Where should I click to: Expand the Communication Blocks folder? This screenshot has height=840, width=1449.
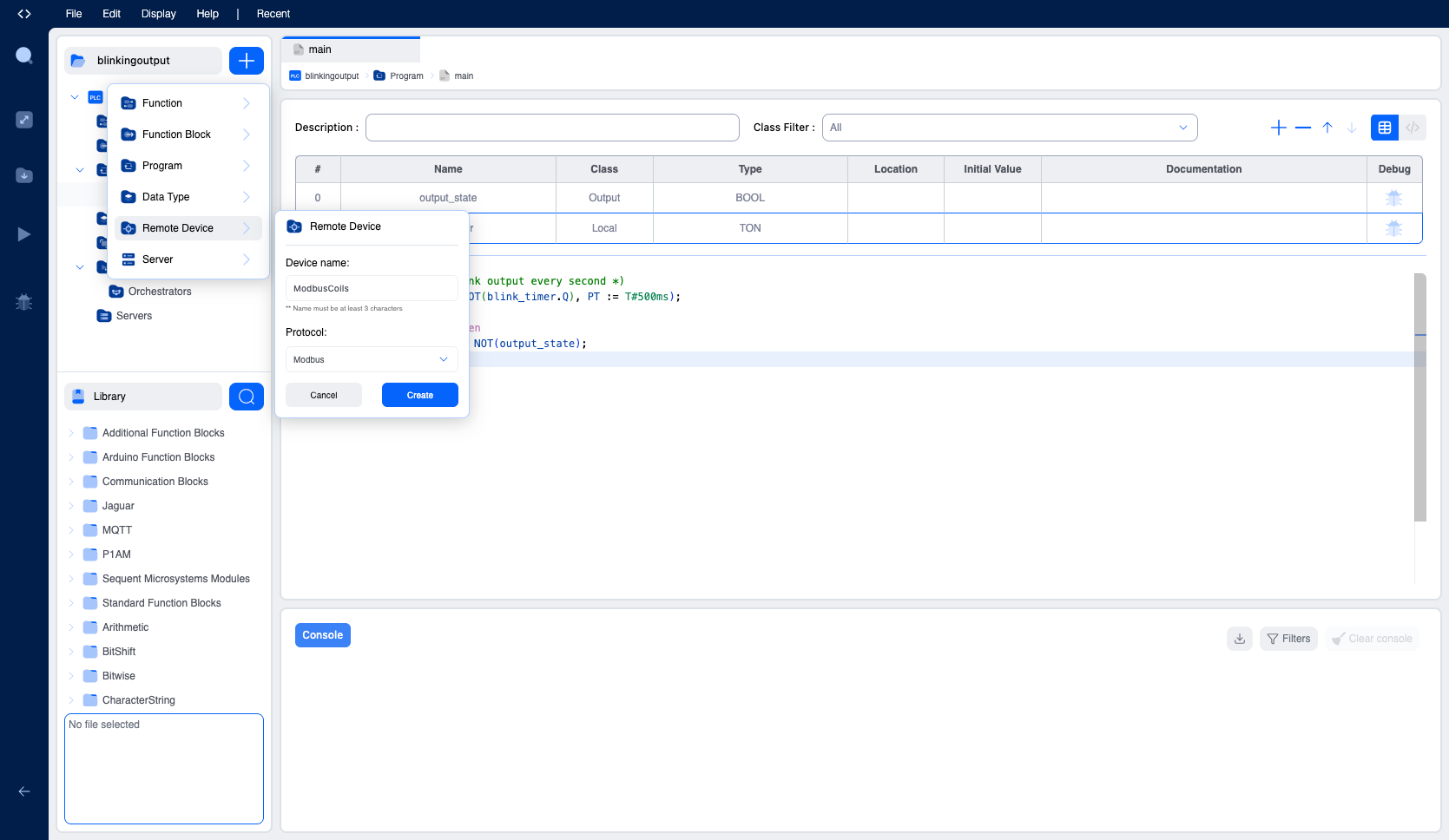pos(71,482)
